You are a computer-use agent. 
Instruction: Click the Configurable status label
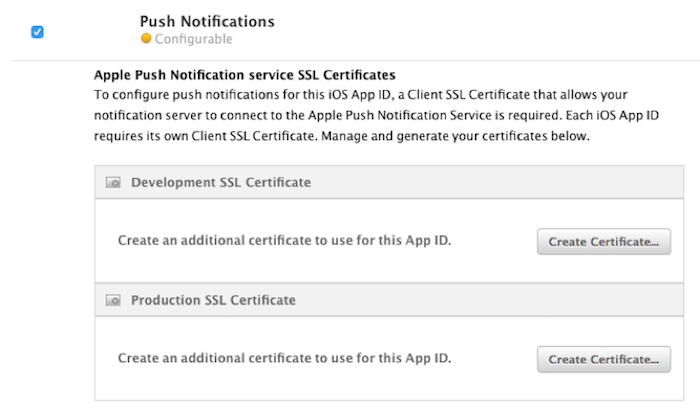coord(193,39)
